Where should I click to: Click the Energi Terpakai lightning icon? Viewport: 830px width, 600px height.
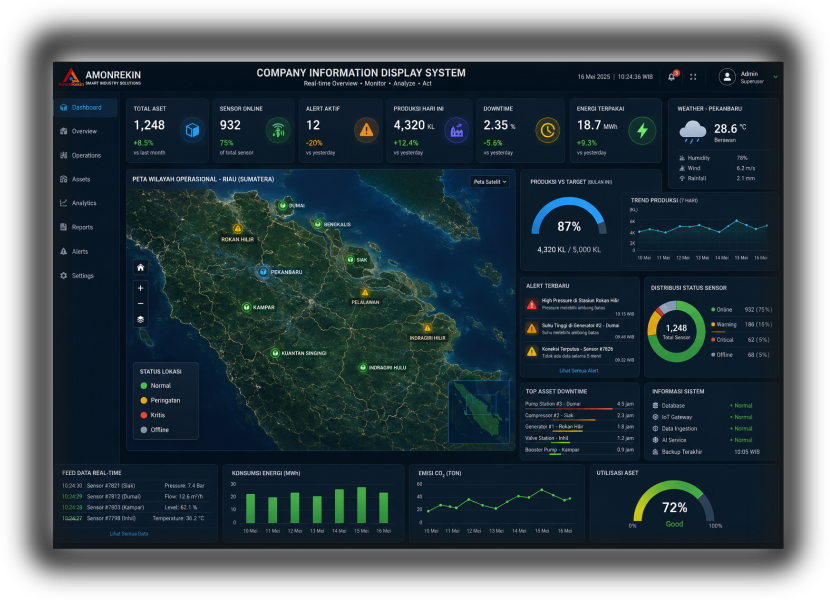point(642,130)
